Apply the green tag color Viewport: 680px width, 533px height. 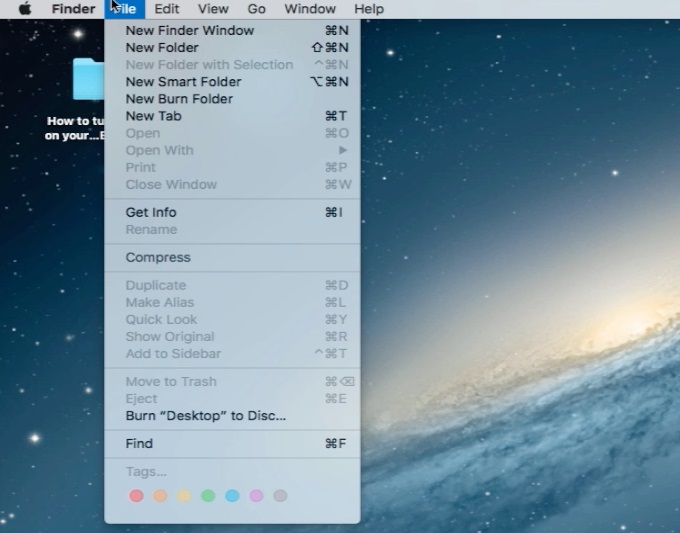[208, 496]
